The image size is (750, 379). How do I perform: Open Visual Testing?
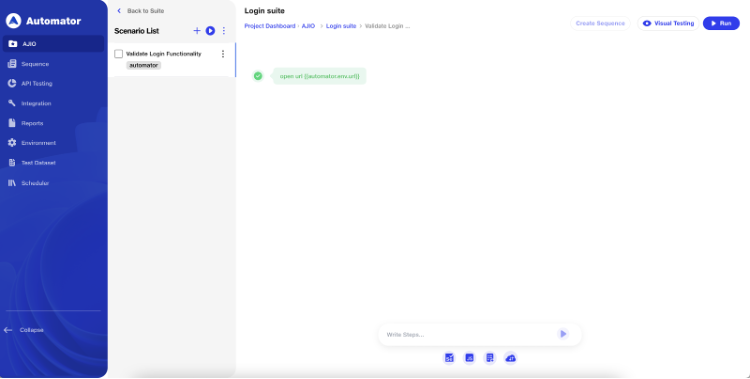coord(668,23)
